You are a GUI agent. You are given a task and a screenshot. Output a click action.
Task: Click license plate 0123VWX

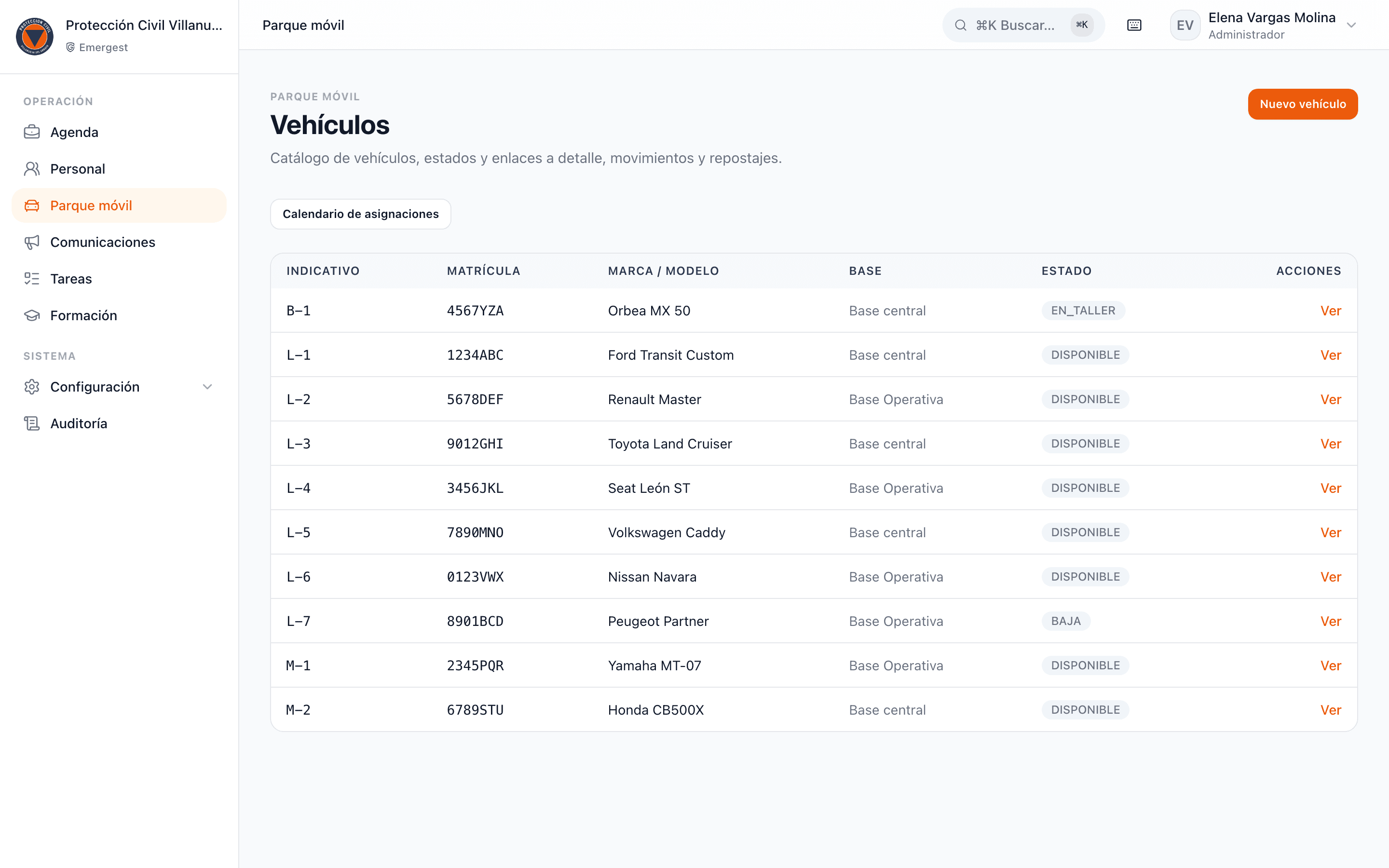point(475,577)
